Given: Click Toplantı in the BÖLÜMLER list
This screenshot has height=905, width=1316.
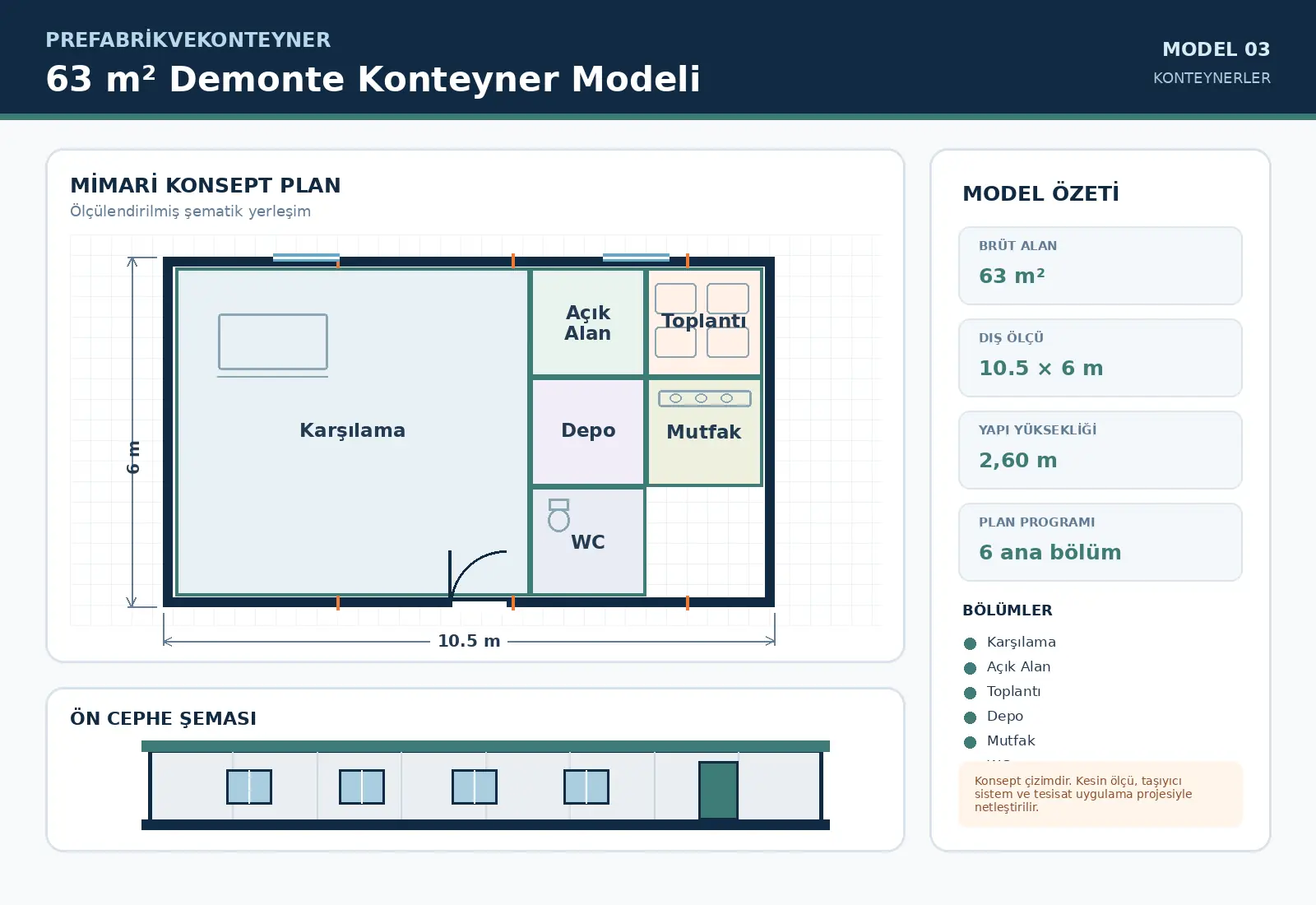Looking at the screenshot, I should [1013, 691].
